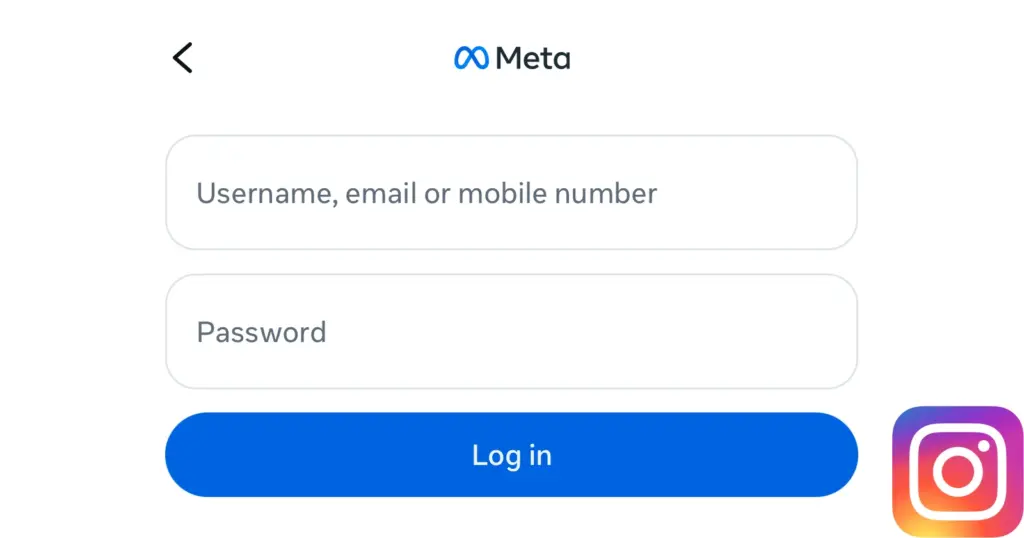Click the "Username, email or mobile number" placeholder

coord(426,192)
